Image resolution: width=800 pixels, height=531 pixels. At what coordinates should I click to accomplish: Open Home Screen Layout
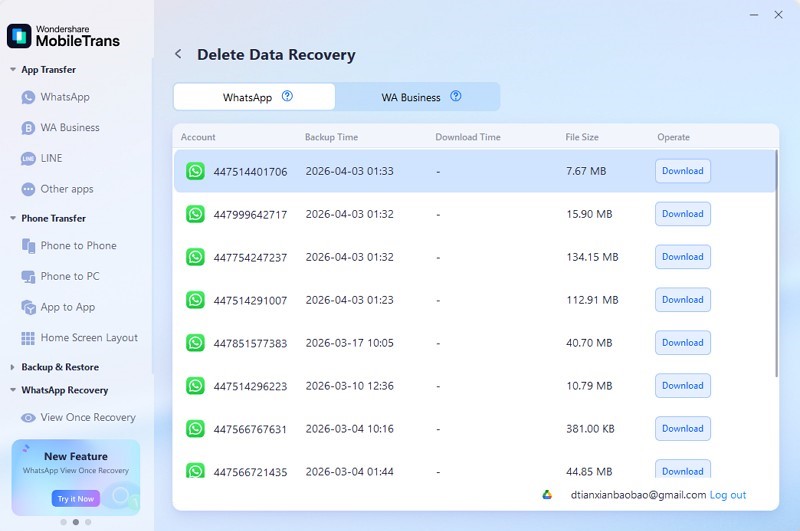tap(88, 338)
